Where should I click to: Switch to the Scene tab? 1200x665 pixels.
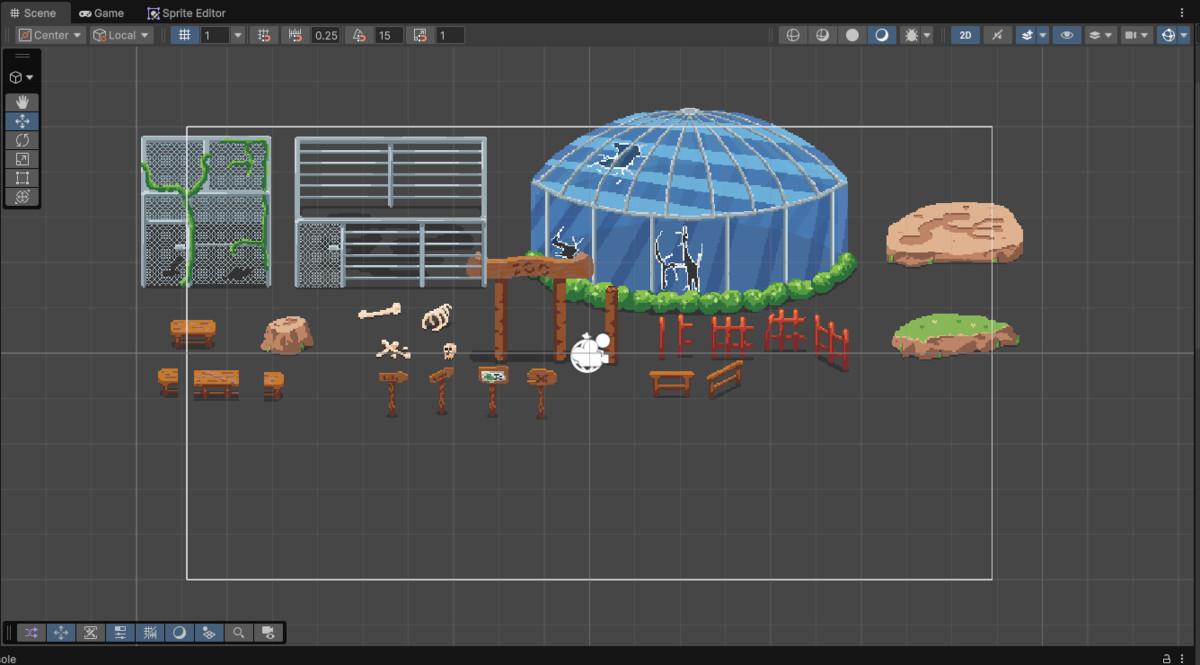pos(33,13)
